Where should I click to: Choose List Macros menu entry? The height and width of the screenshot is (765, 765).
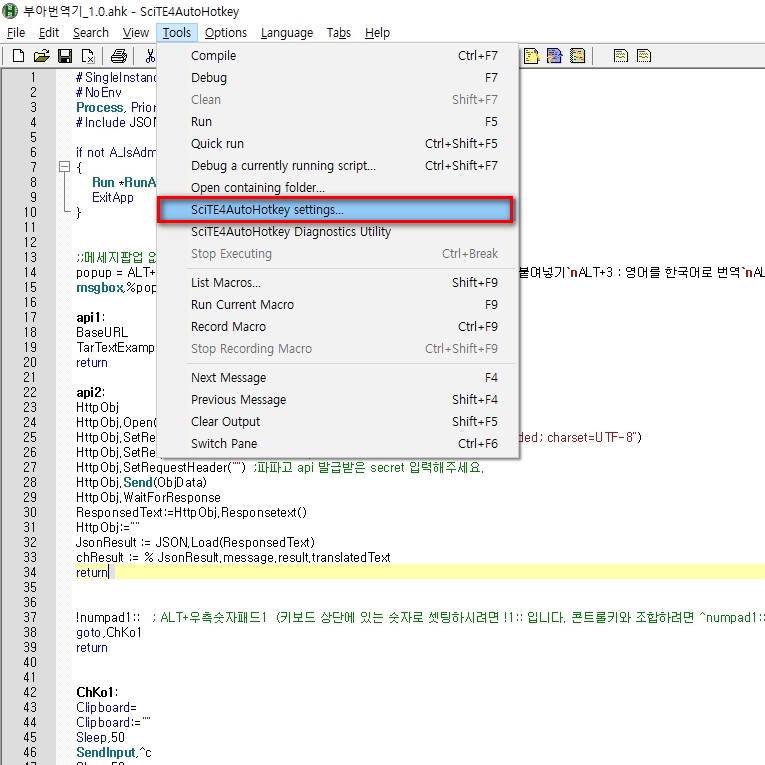(338, 282)
